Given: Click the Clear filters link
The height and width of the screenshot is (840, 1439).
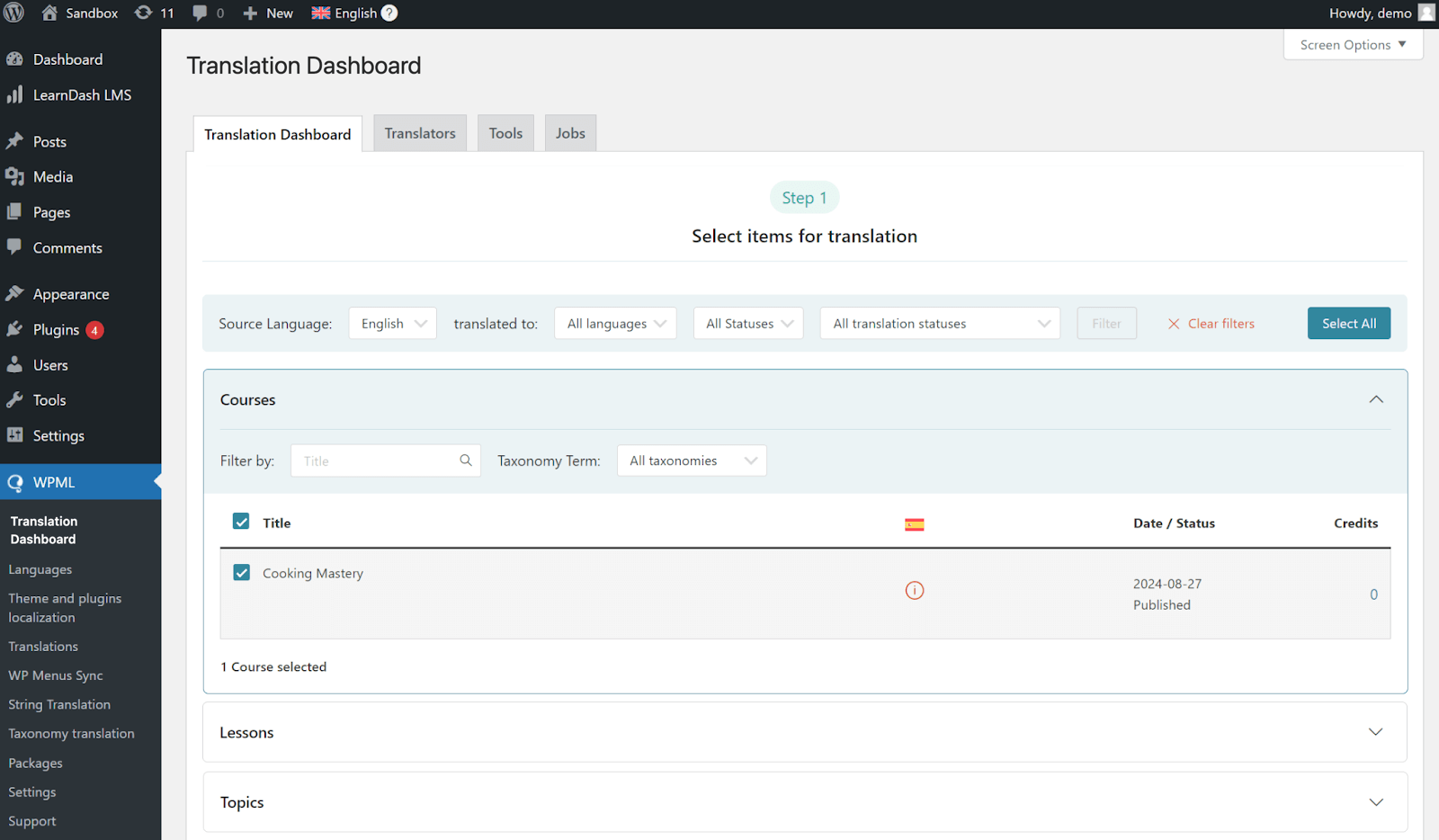Looking at the screenshot, I should click(1211, 324).
